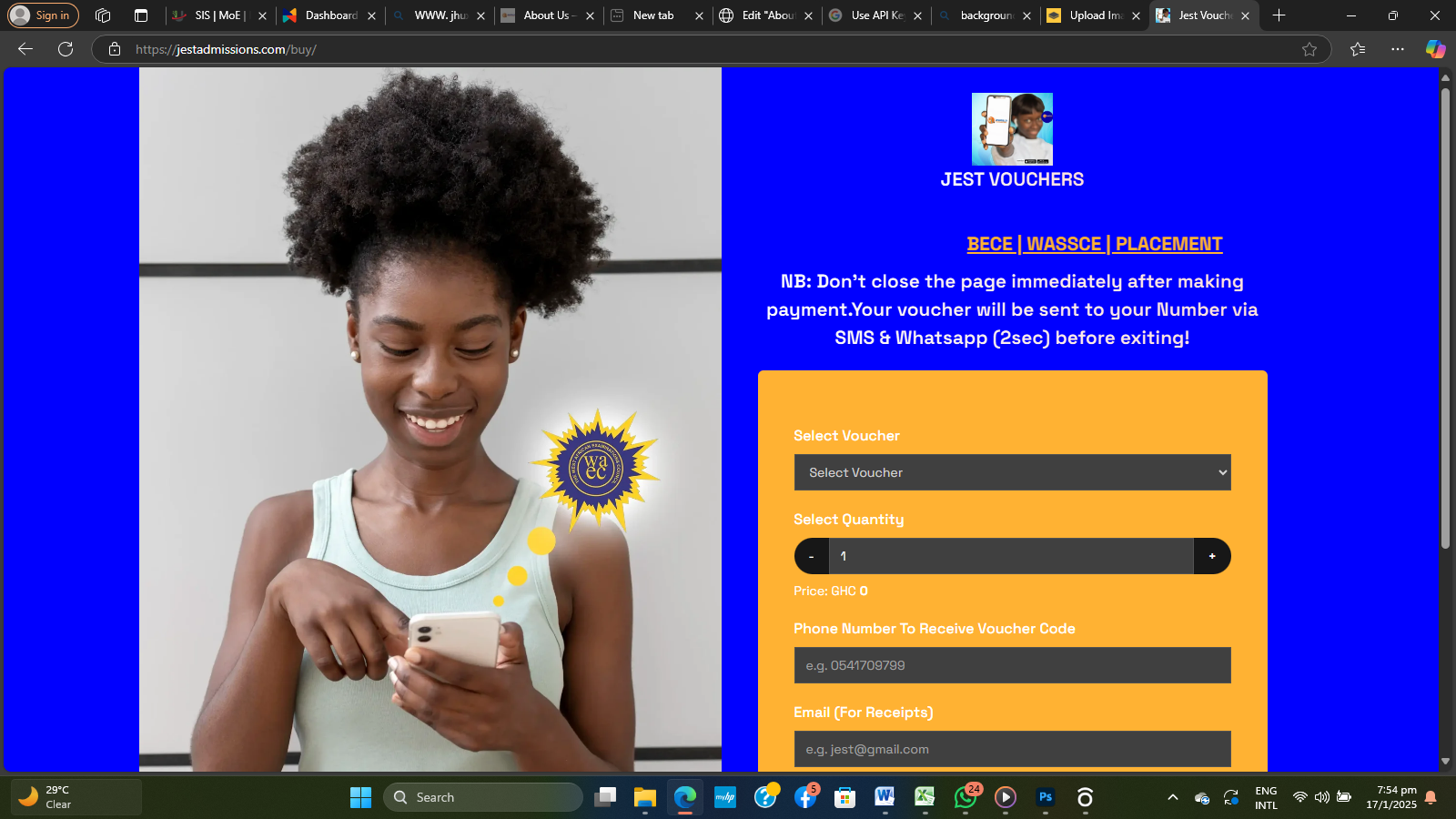Add this page to favorites with star
The height and width of the screenshot is (819, 1456).
coord(1309,49)
